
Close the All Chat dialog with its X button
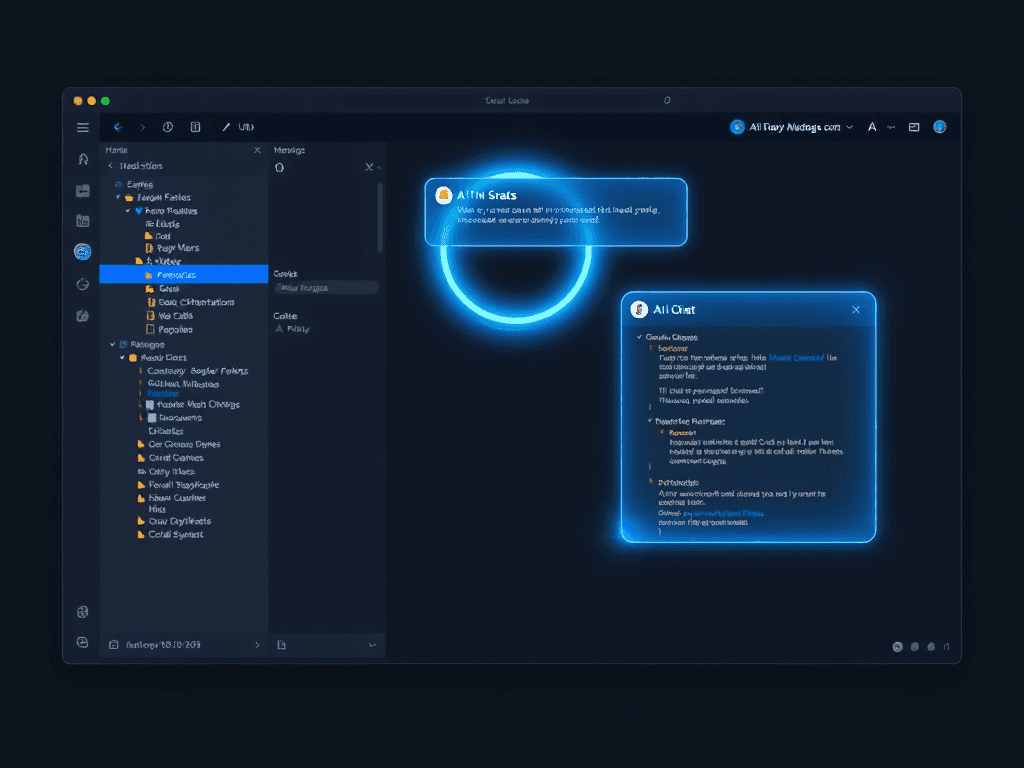pyautogui.click(x=856, y=310)
